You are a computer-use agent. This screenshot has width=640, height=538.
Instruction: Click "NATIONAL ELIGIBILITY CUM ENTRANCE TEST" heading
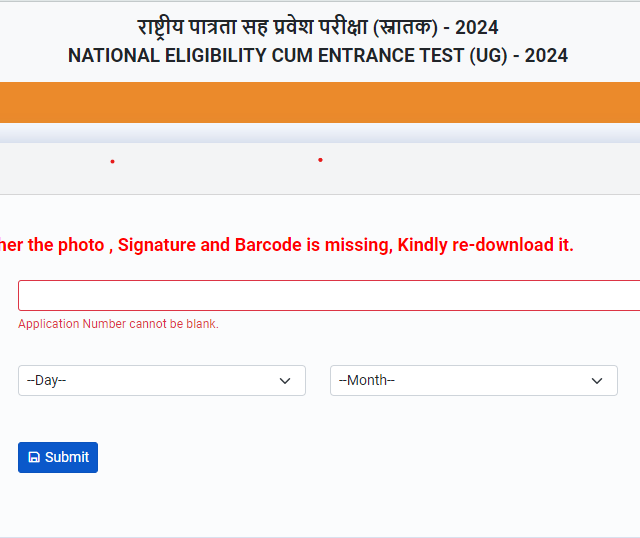(265, 56)
